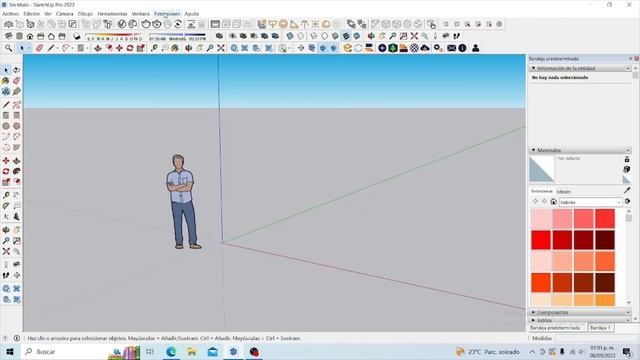640x360 pixels.
Task: Open the Cámara menu
Action: click(x=64, y=14)
